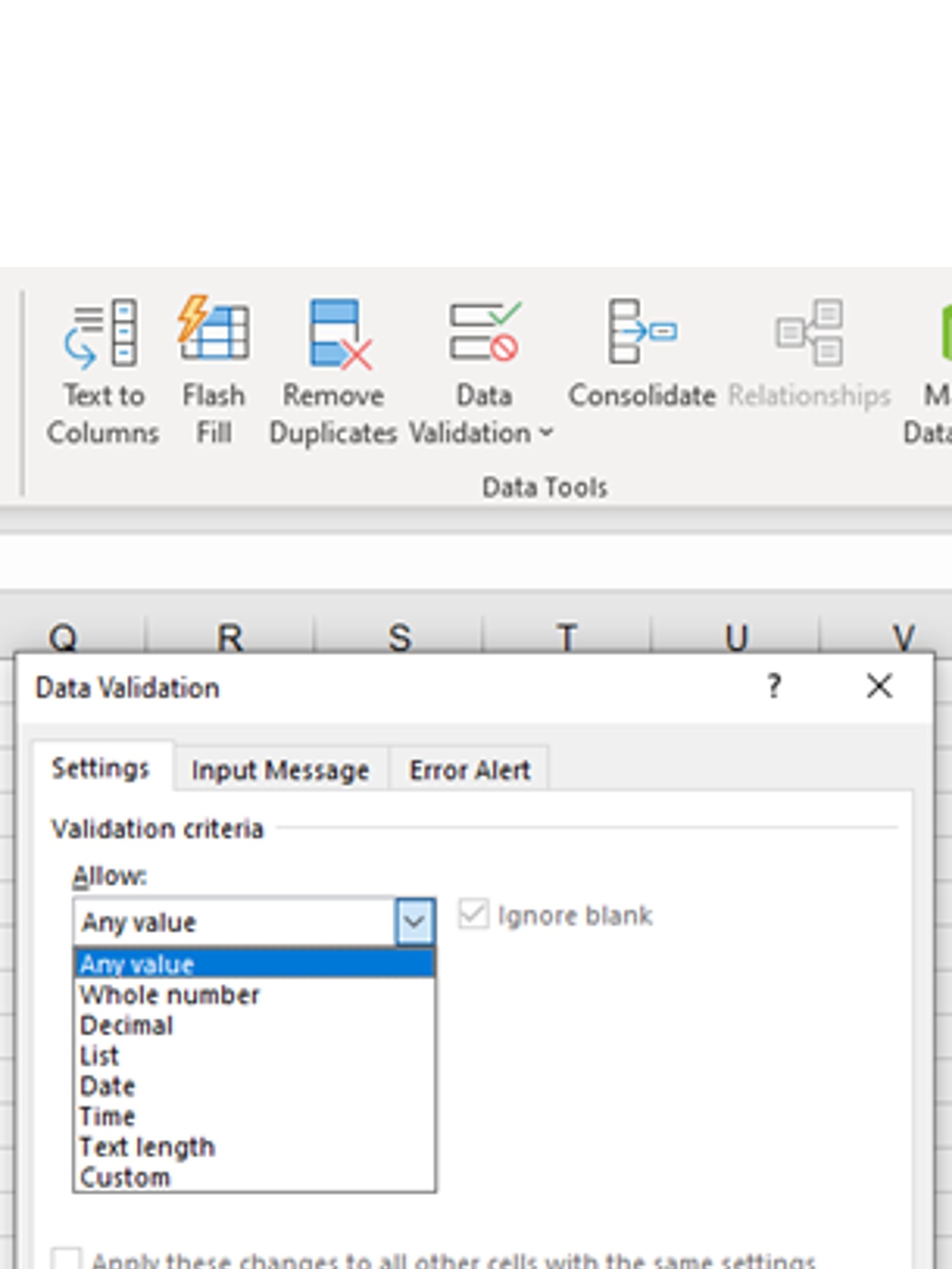Click the Text to Columns icon
This screenshot has width=952, height=1269.
102,333
